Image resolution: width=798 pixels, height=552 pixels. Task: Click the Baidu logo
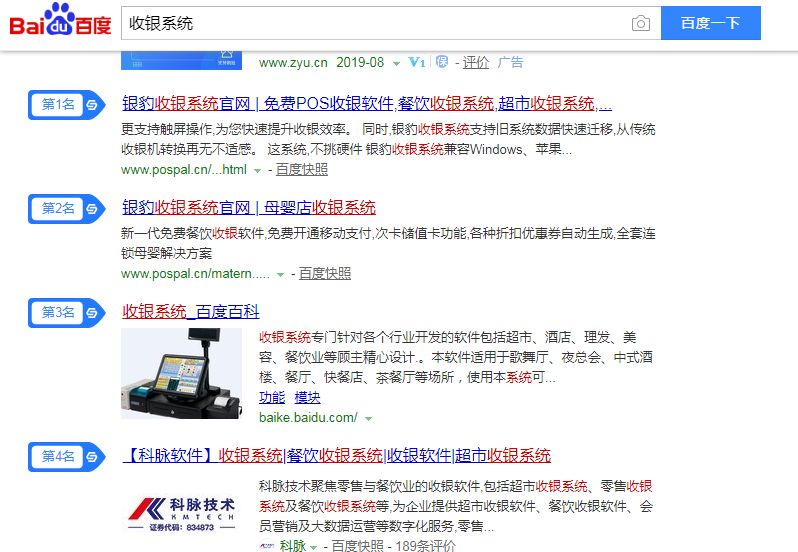(60, 20)
